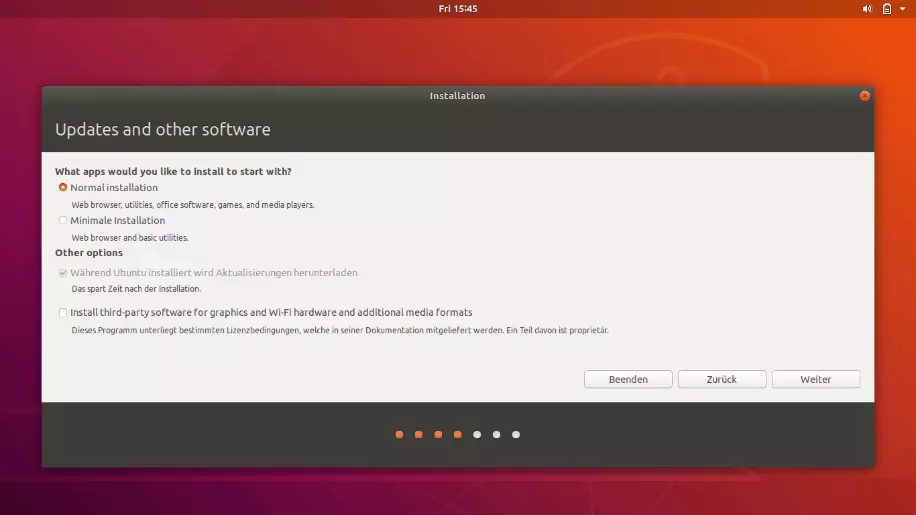Click the Installation window title bar text
The image size is (916, 515).
pyautogui.click(x=457, y=96)
